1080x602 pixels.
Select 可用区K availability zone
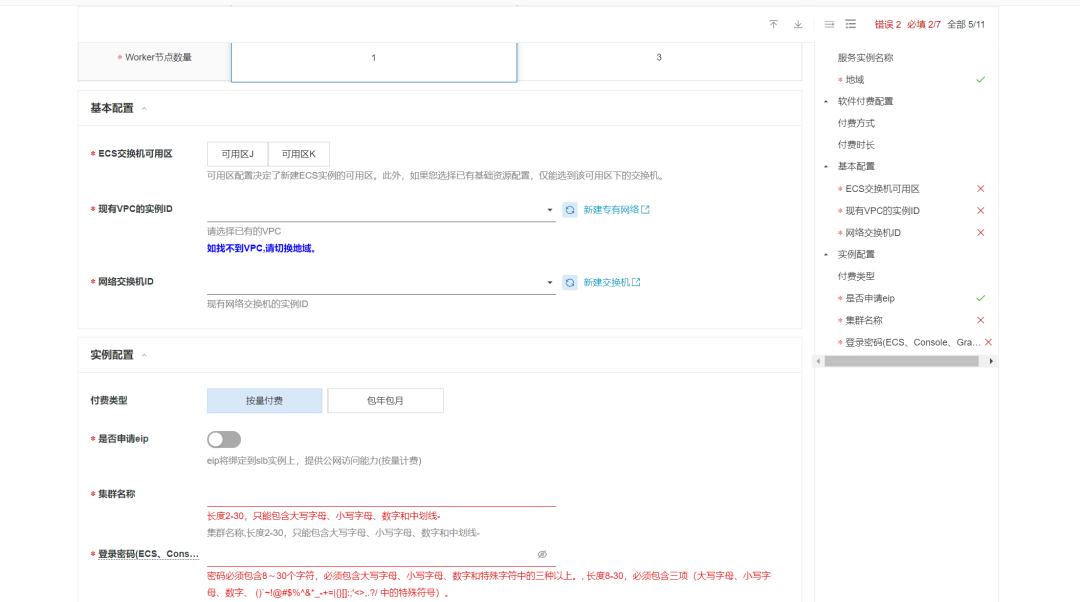pos(298,154)
